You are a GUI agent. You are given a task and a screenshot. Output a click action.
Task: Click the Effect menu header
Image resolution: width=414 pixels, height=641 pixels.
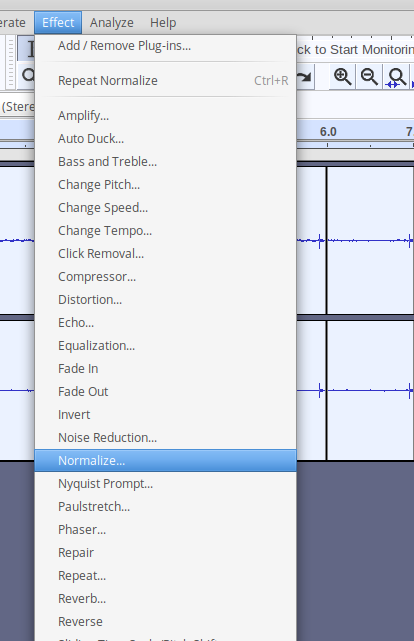click(x=58, y=22)
